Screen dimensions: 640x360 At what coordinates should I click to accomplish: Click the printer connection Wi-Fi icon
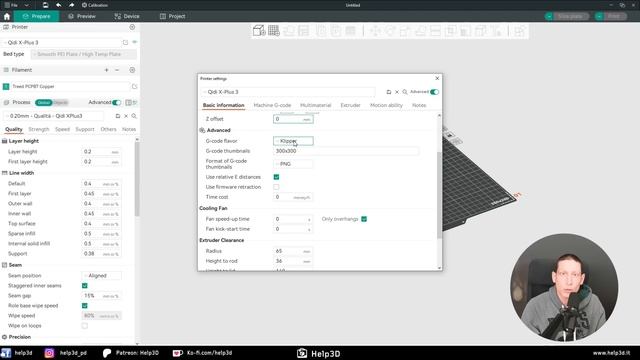[134, 42]
